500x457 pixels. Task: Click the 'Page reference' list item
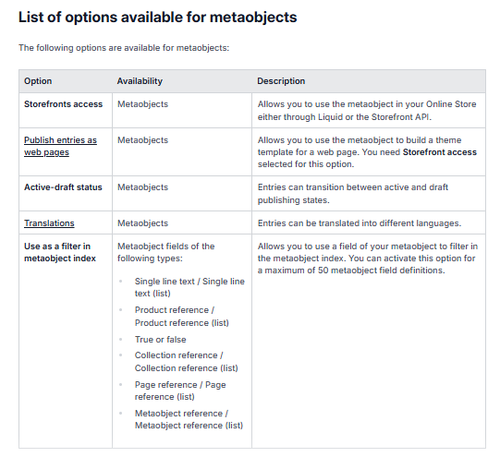tap(180, 391)
